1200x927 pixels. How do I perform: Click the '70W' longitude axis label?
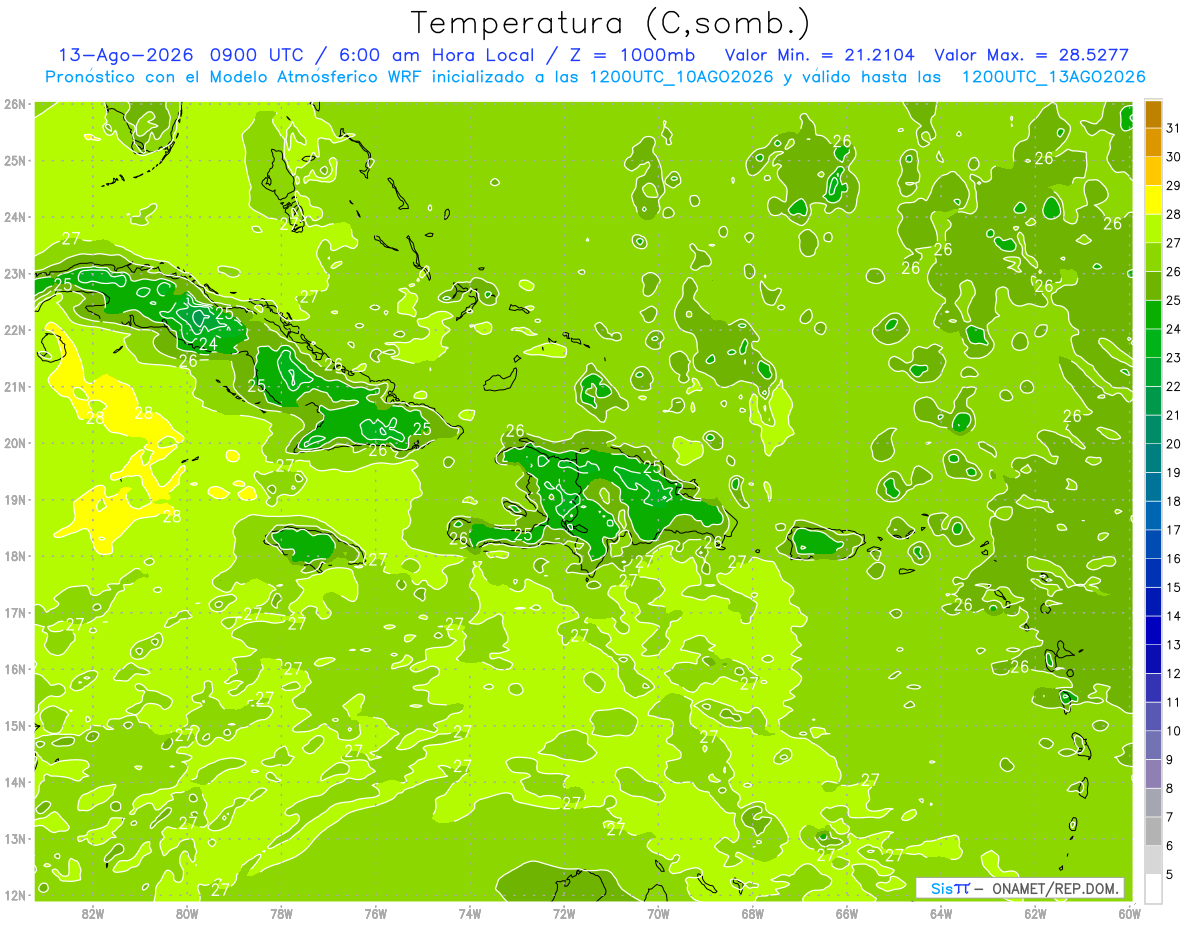pyautogui.click(x=658, y=912)
